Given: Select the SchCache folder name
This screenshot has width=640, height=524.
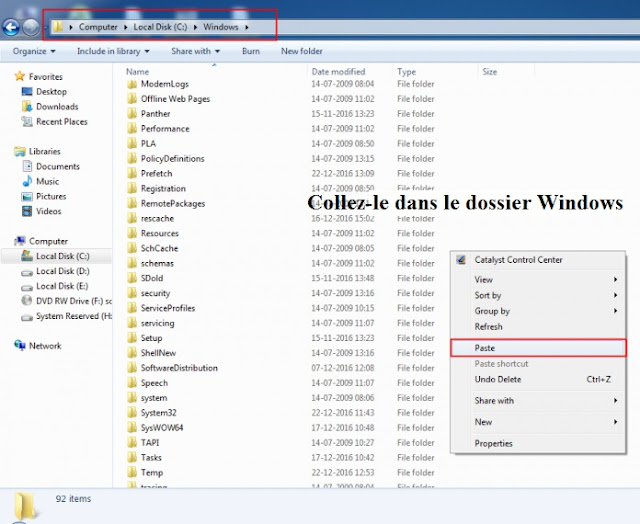Looking at the screenshot, I should [x=159, y=248].
